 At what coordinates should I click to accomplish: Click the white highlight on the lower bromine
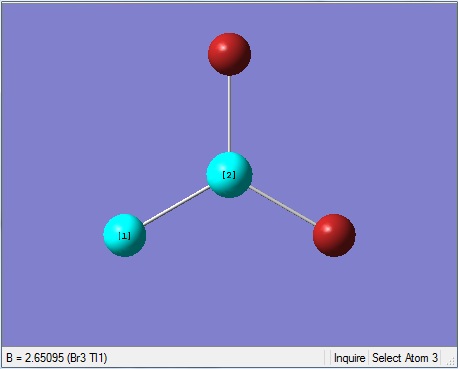point(327,229)
